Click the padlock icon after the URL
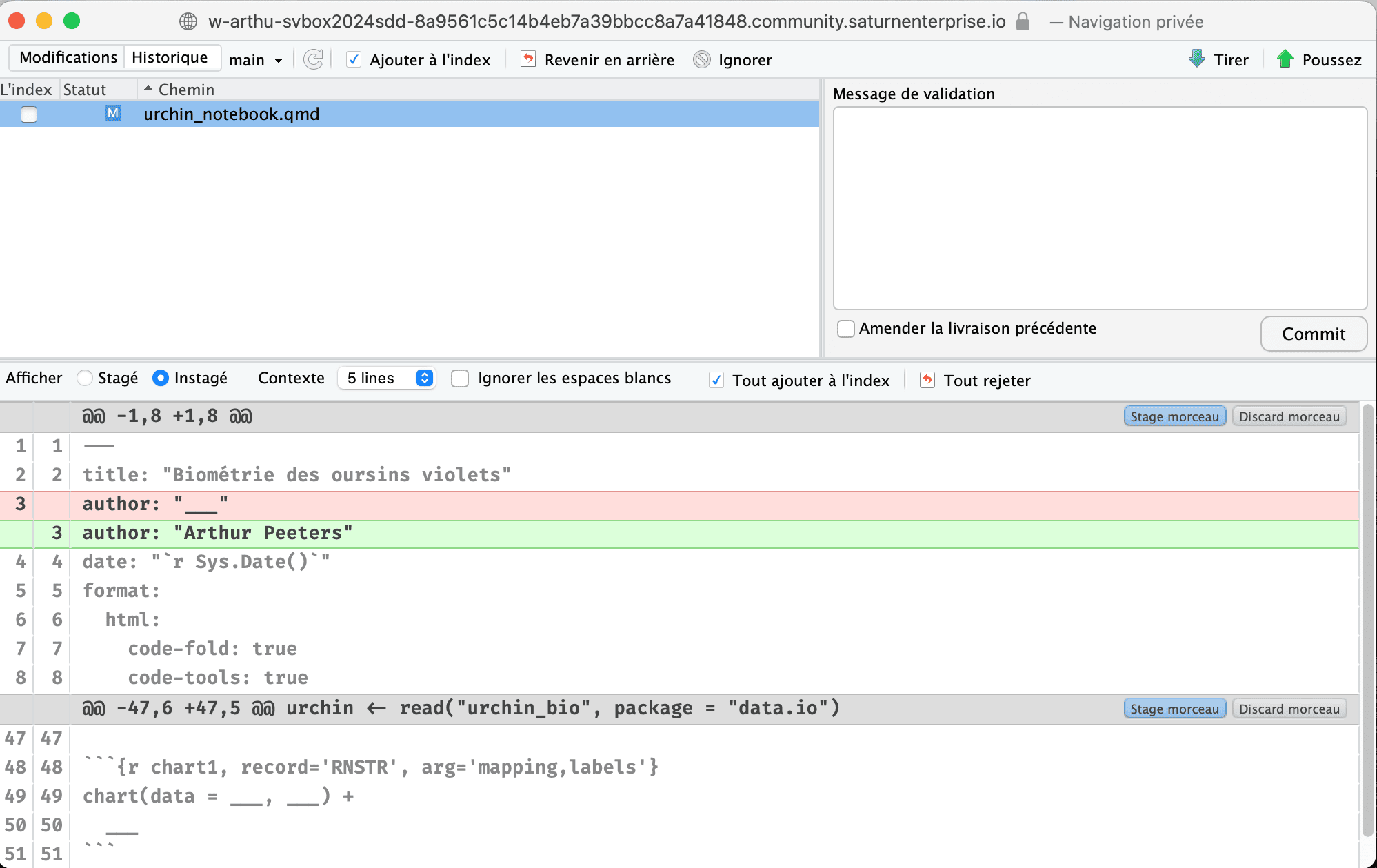Screen dimensions: 1377x868 [x=1023, y=21]
